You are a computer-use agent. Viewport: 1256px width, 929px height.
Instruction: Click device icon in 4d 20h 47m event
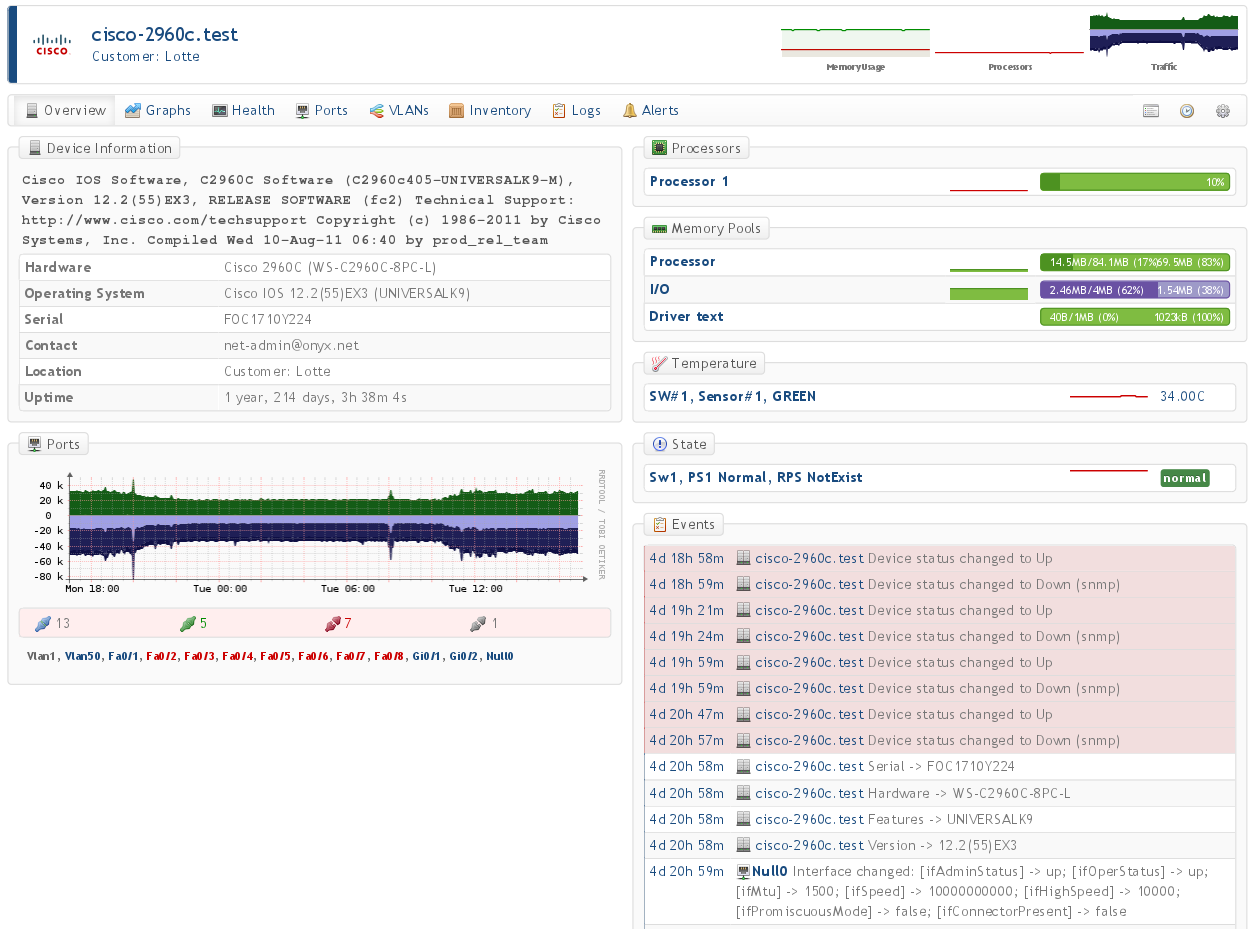(743, 714)
